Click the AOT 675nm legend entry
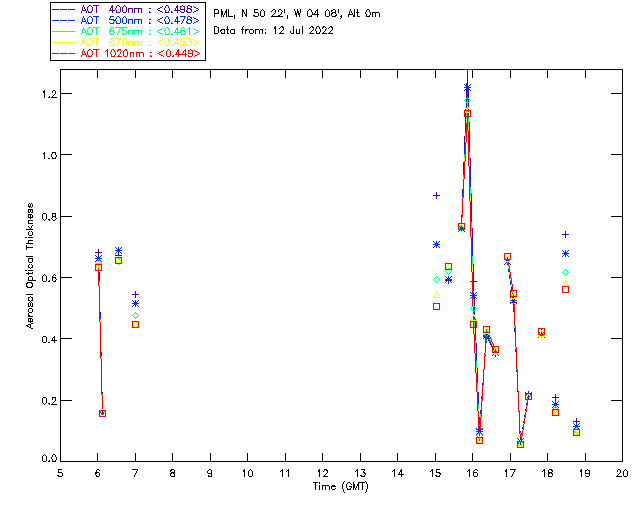Image resolution: width=640 pixels, height=512 pixels. click(x=128, y=31)
